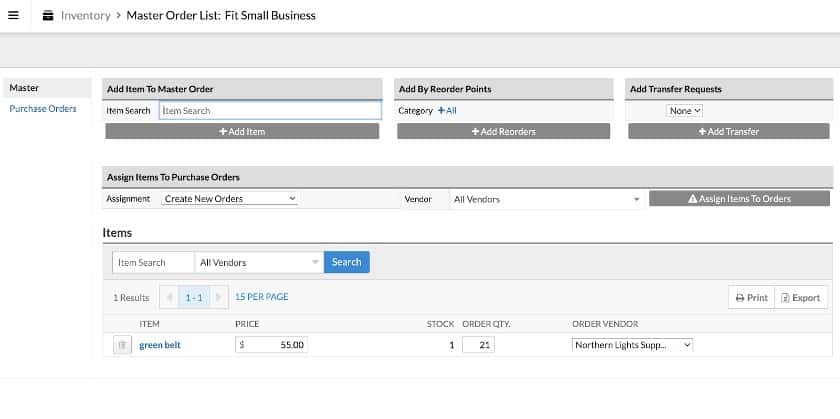840x419 pixels.
Task: Click the plus icon beside All category
Action: point(441,110)
